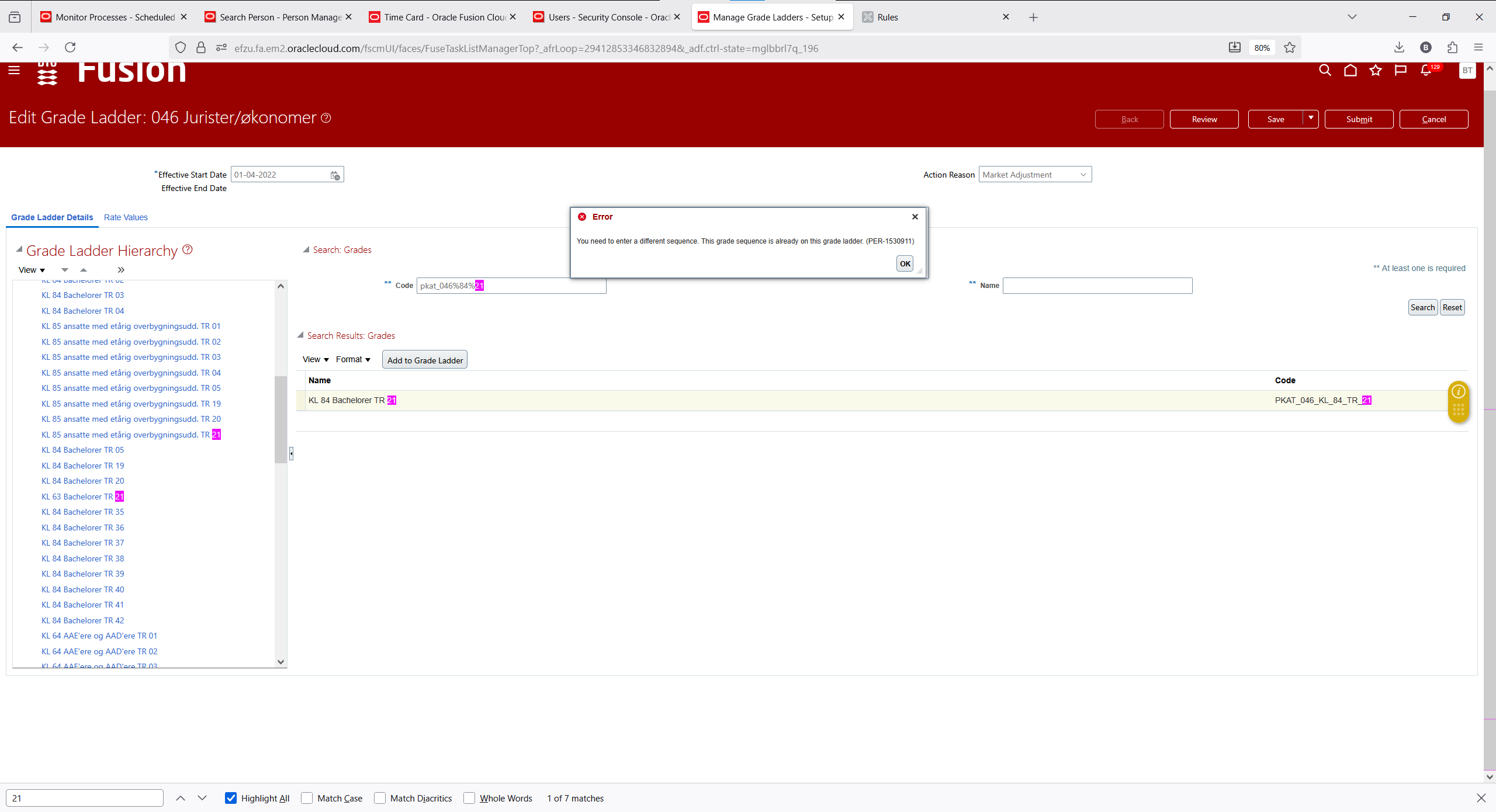Open the yellow assistant icon on the right edge
This screenshot has width=1496, height=812.
click(x=1458, y=402)
